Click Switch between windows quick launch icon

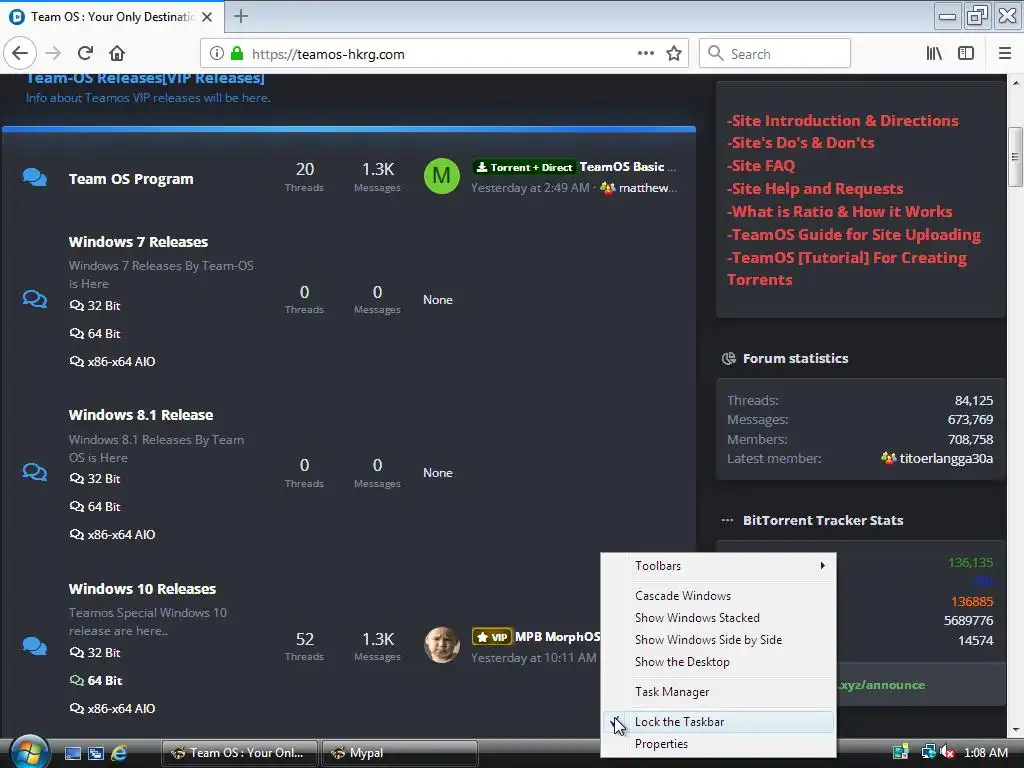96,753
